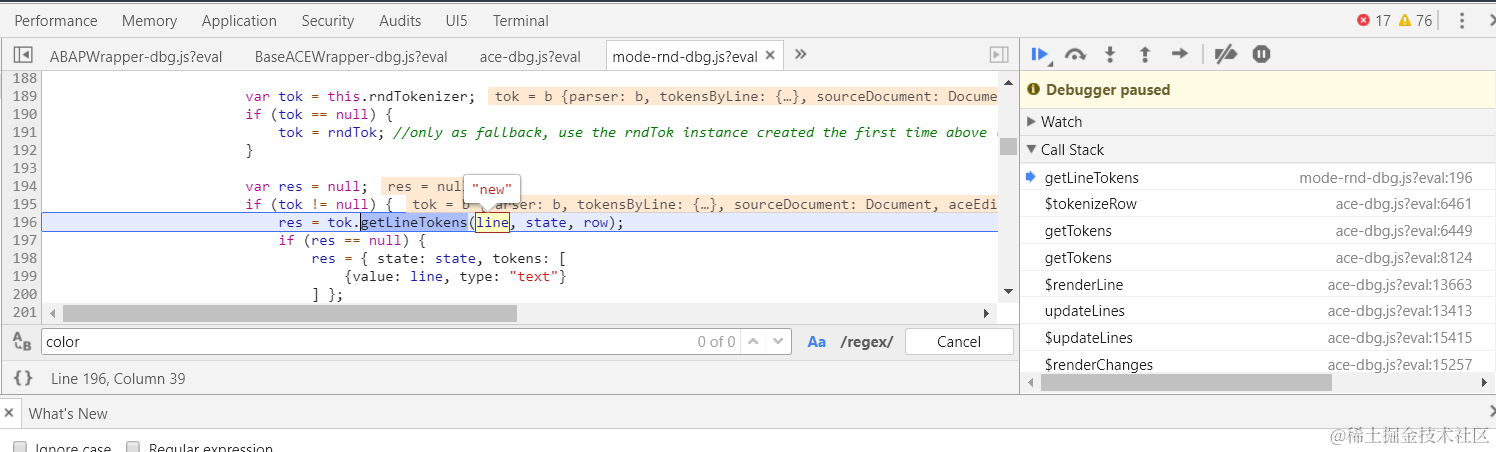Enable the Regular expression checkbox

134,446
